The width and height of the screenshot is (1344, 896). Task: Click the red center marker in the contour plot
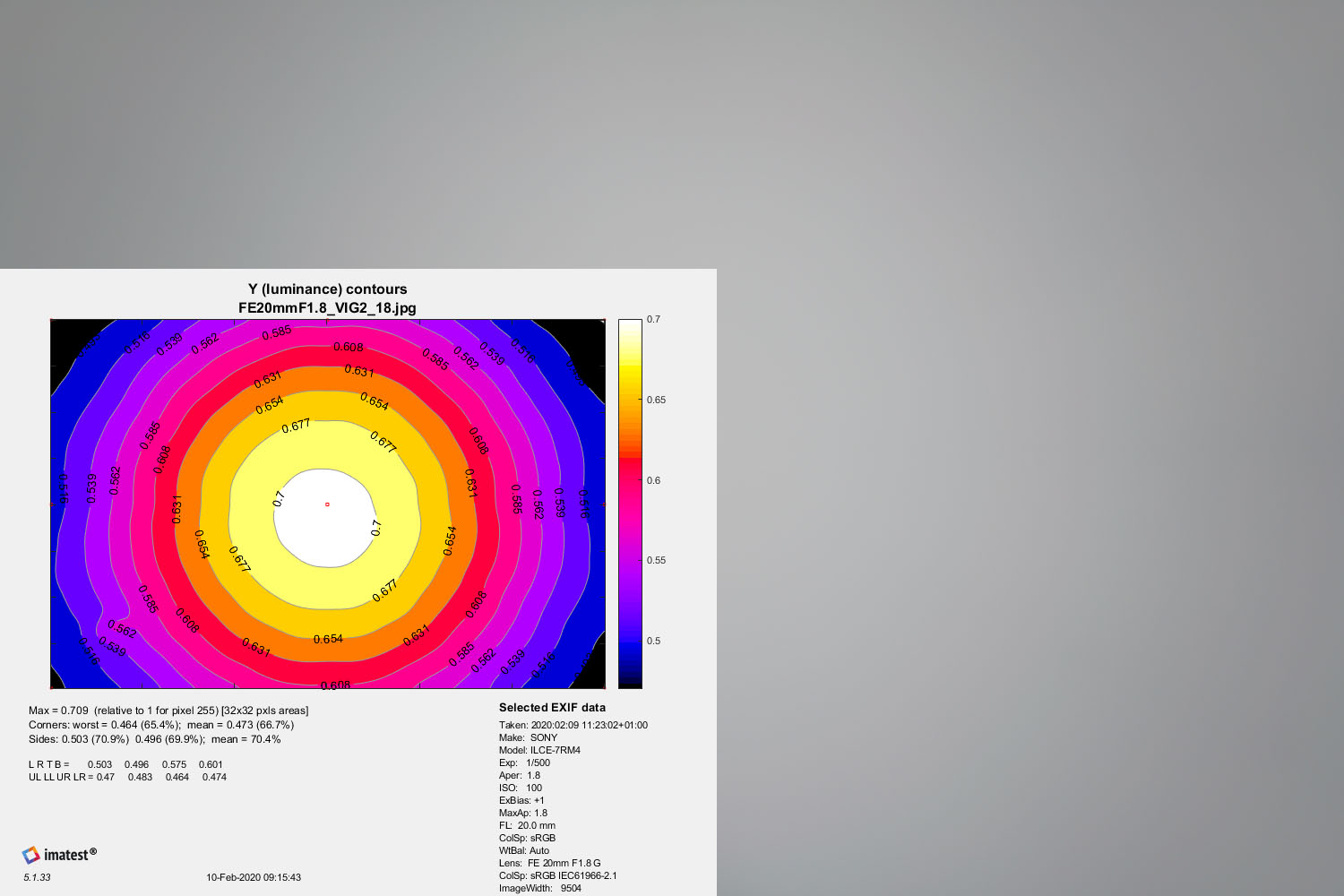(x=327, y=504)
